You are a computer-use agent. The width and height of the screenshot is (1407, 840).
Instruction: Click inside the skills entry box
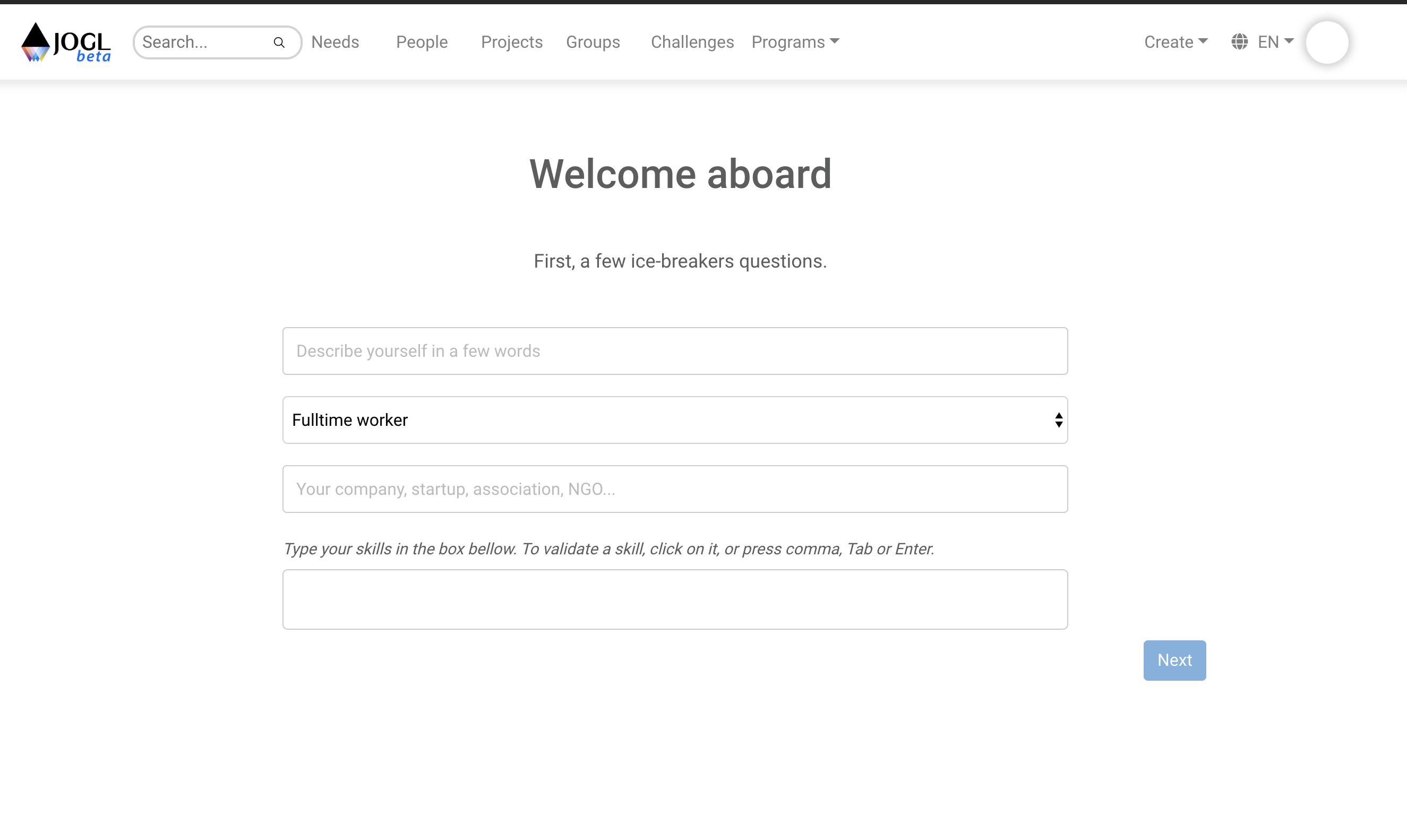click(675, 599)
